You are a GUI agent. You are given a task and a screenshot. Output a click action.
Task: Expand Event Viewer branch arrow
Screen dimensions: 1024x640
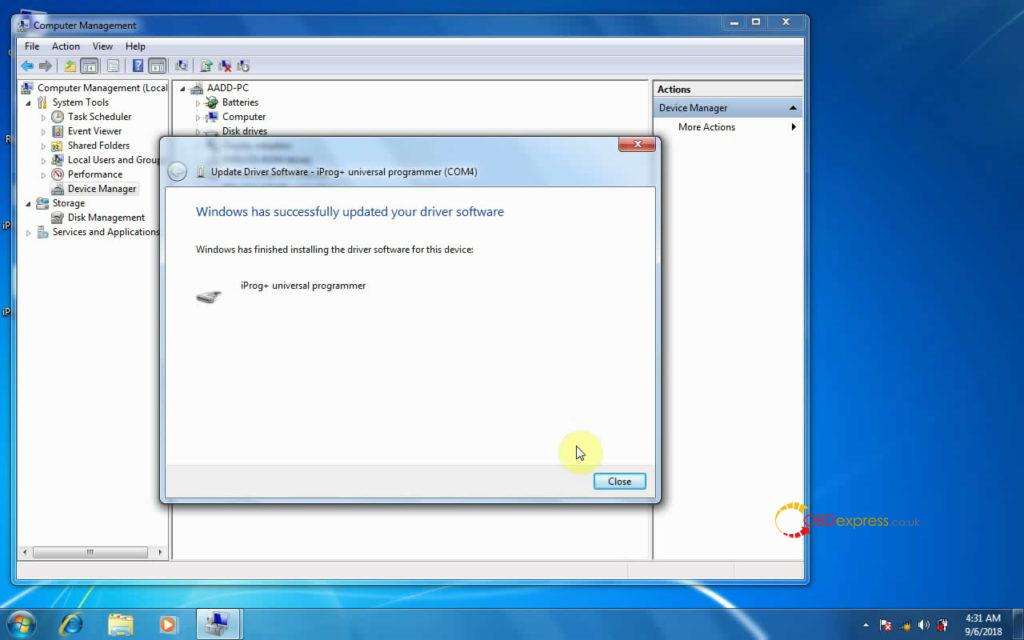44,131
